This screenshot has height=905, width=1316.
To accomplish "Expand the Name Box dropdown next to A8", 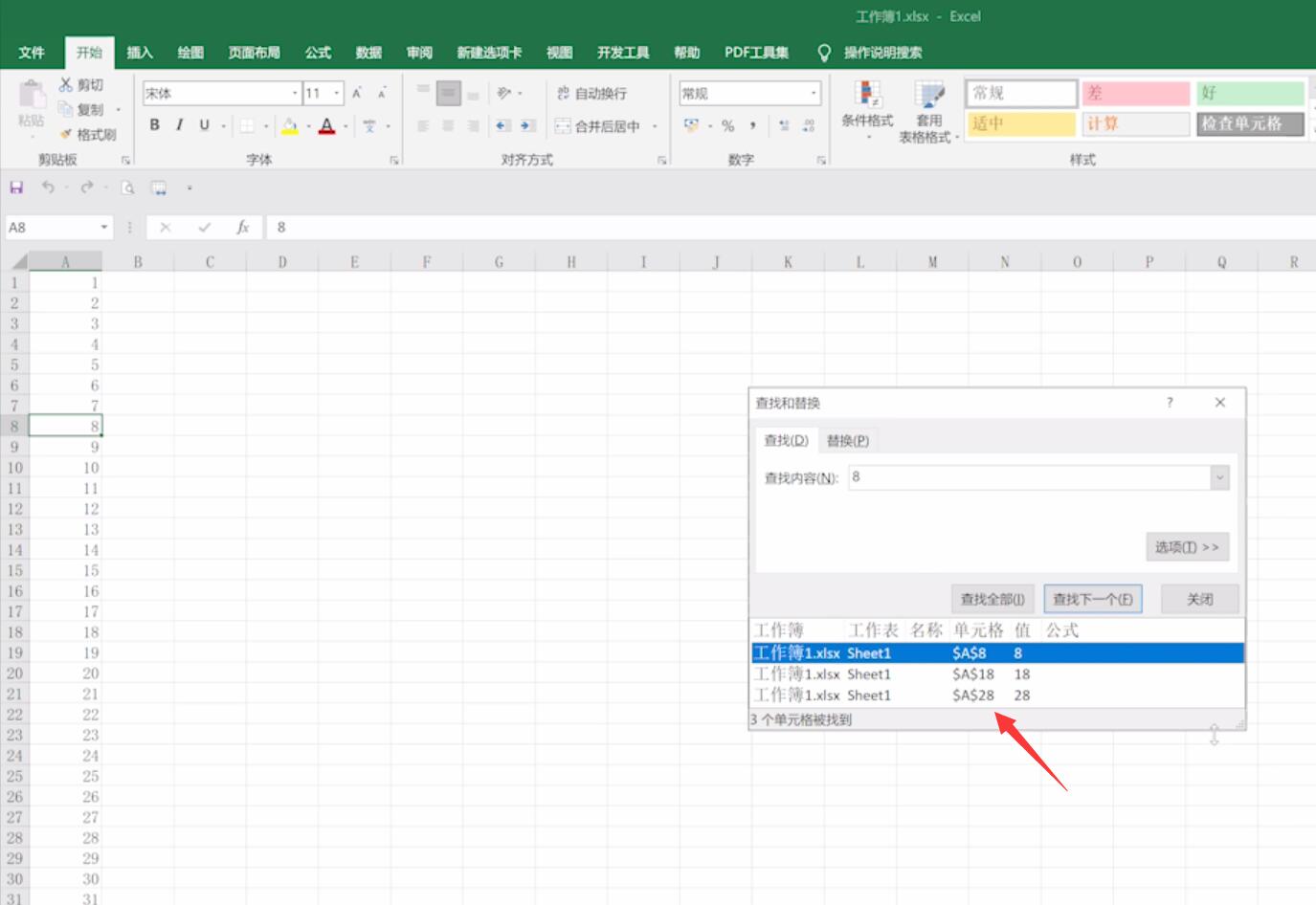I will coord(104,228).
